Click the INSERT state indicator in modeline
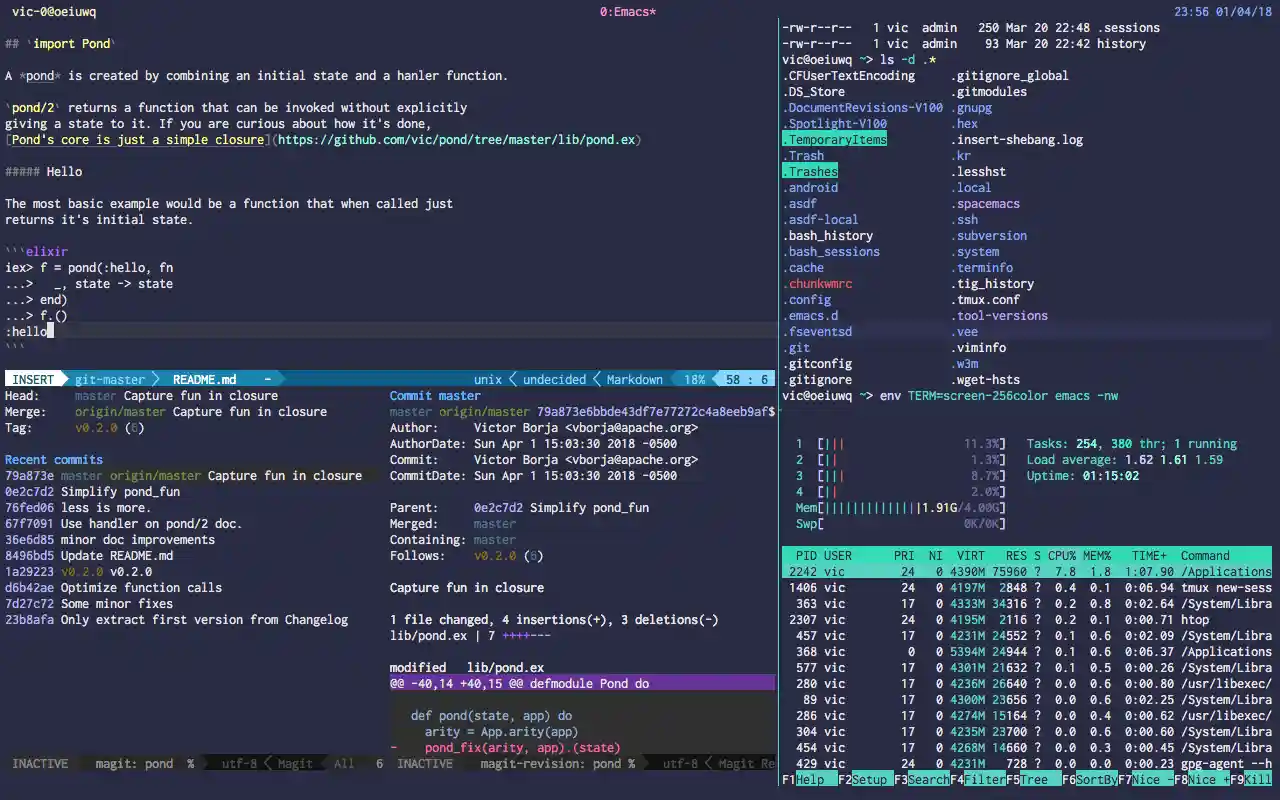Image resolution: width=1280 pixels, height=800 pixels. [x=34, y=379]
